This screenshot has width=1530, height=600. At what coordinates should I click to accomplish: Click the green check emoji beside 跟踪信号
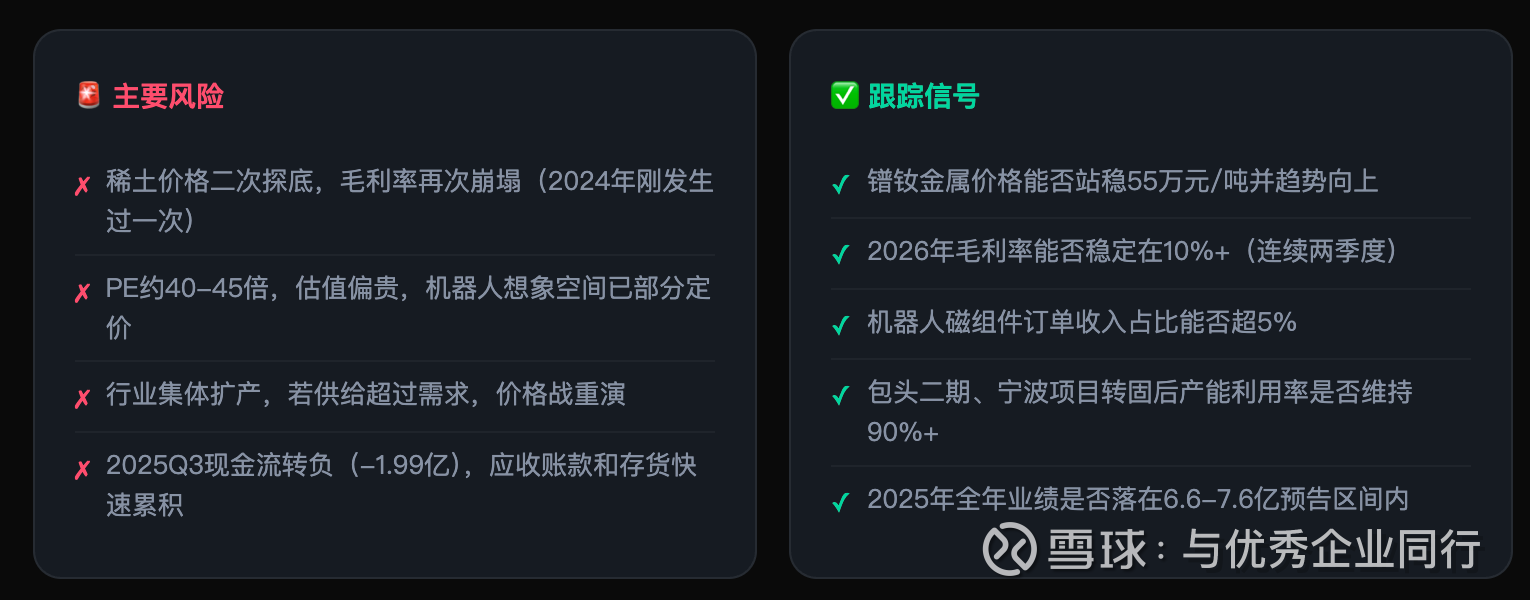pyautogui.click(x=844, y=96)
